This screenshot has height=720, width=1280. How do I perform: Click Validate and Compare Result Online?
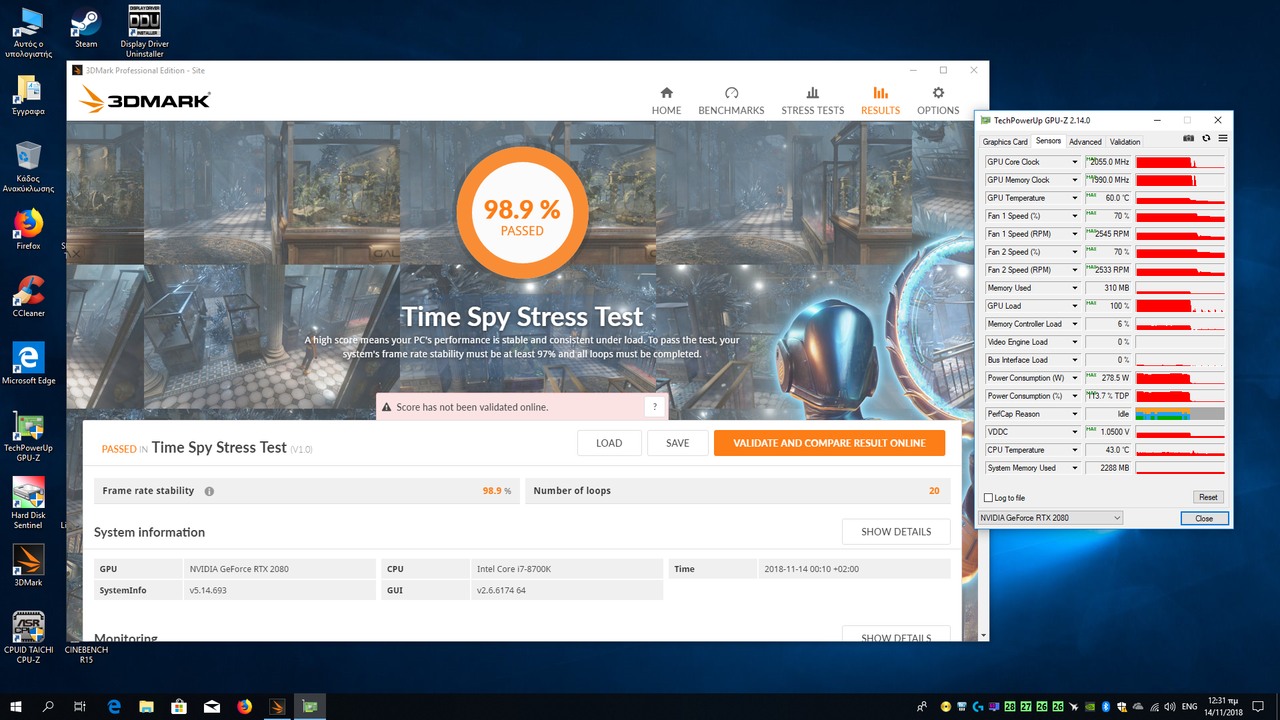pos(829,443)
